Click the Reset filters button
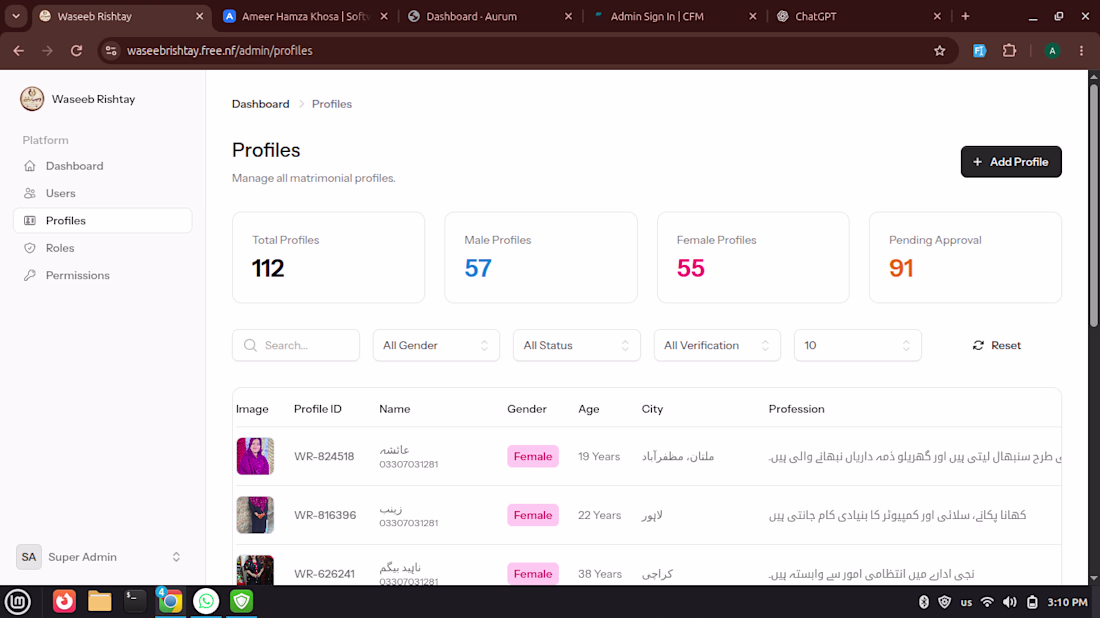The height and width of the screenshot is (618, 1100). click(997, 345)
